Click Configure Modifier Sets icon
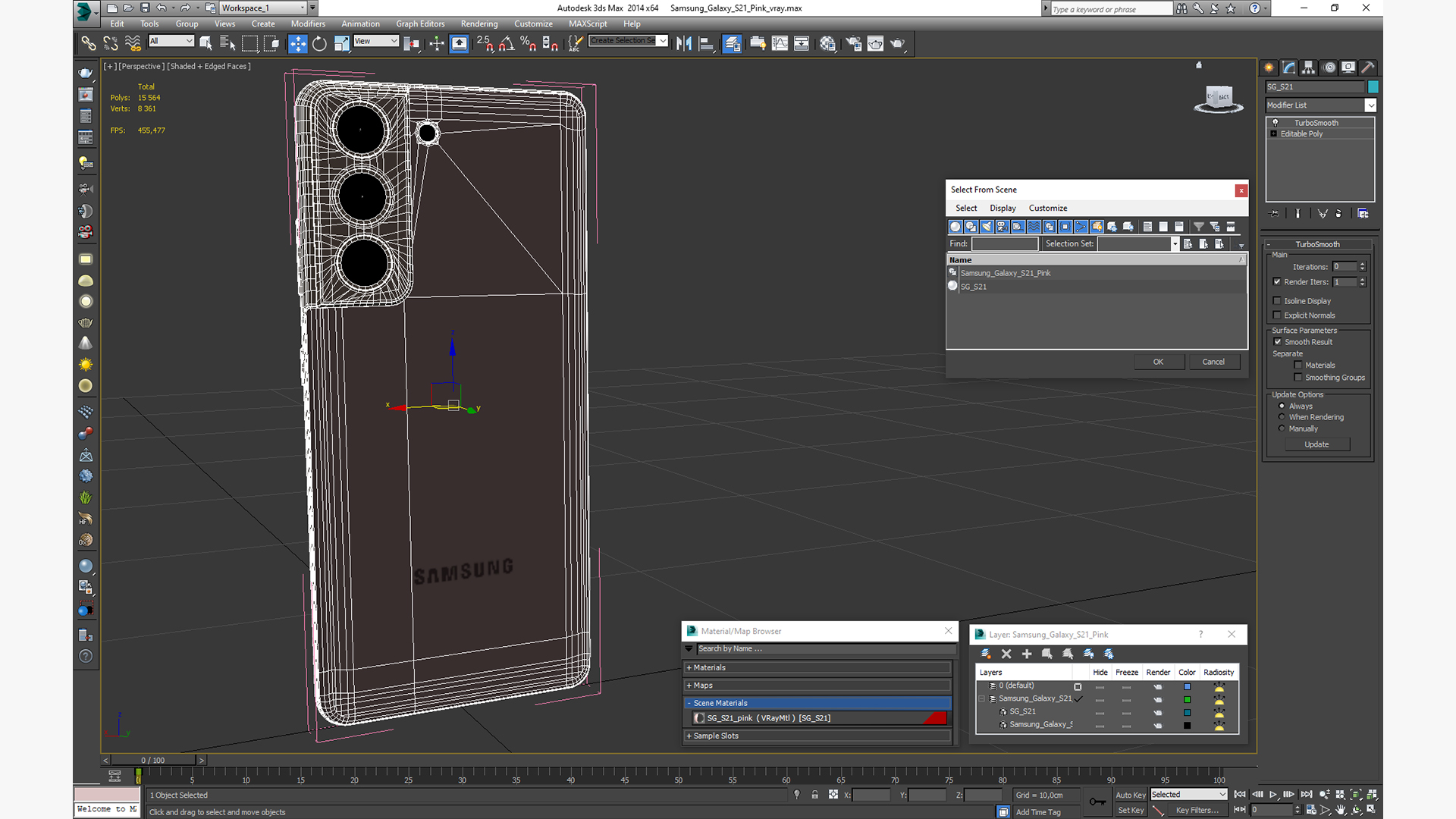Image resolution: width=1456 pixels, height=819 pixels. 1363,214
